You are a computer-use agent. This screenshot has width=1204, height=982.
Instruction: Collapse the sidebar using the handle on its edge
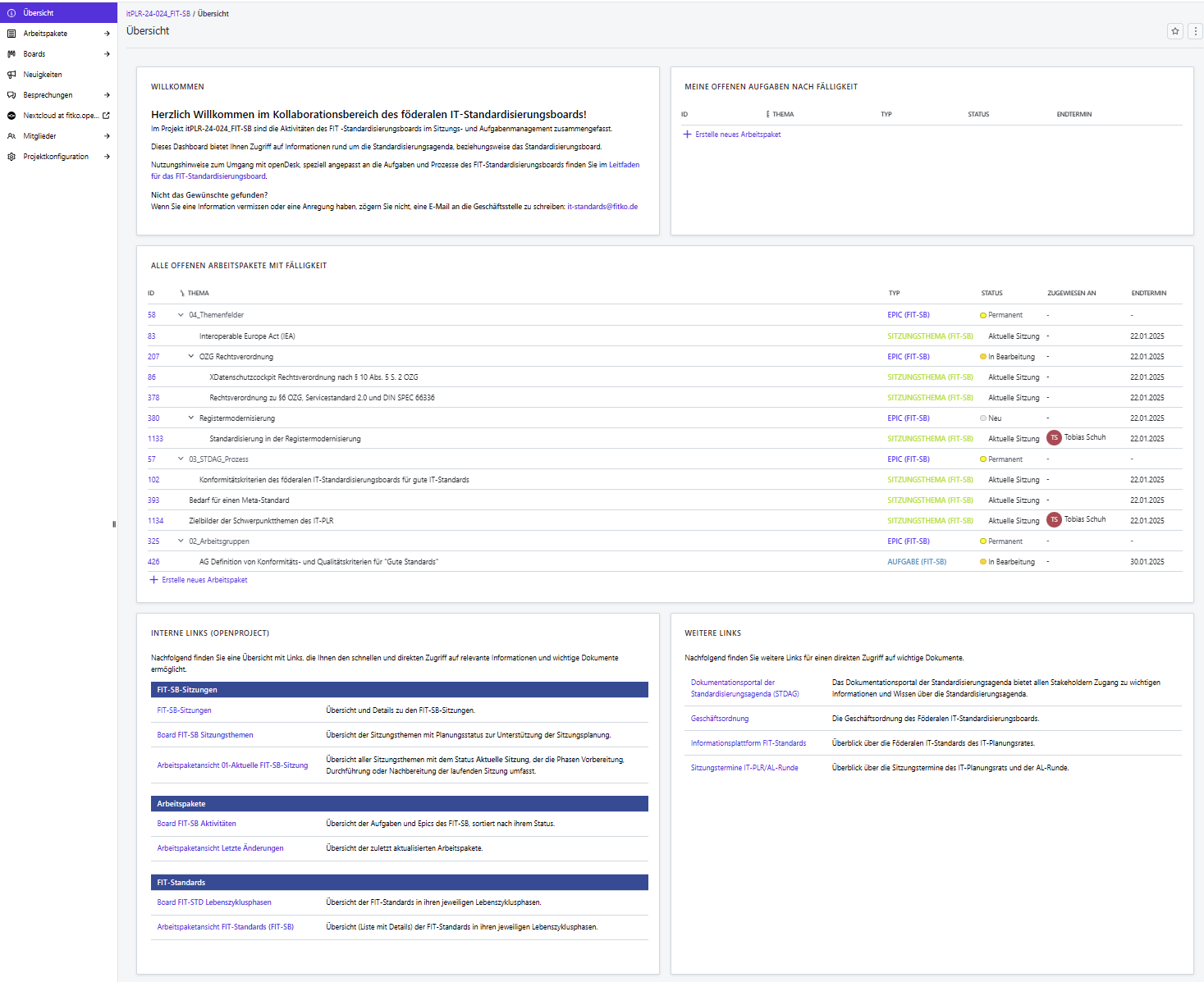pos(114,524)
